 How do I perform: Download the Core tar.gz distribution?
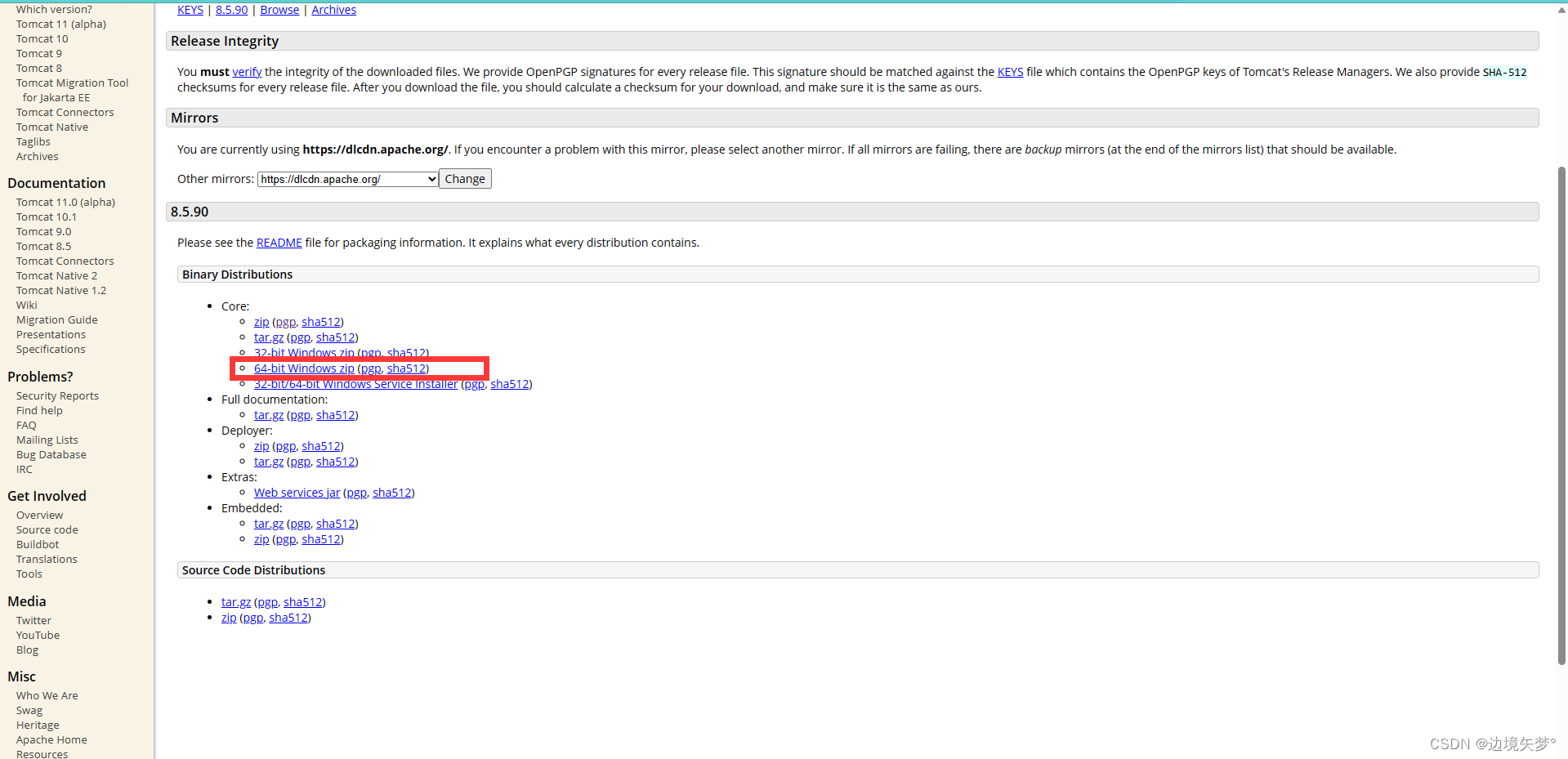tap(269, 337)
